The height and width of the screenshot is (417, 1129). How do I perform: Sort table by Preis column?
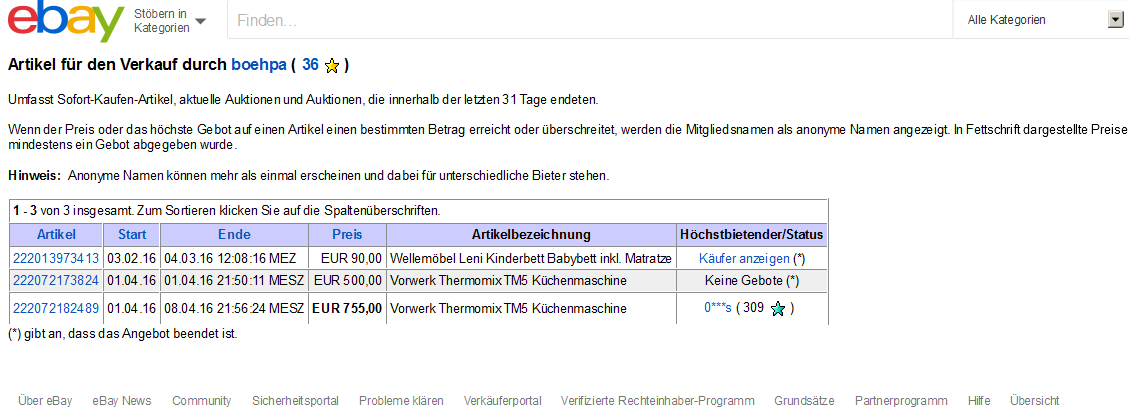tap(347, 235)
